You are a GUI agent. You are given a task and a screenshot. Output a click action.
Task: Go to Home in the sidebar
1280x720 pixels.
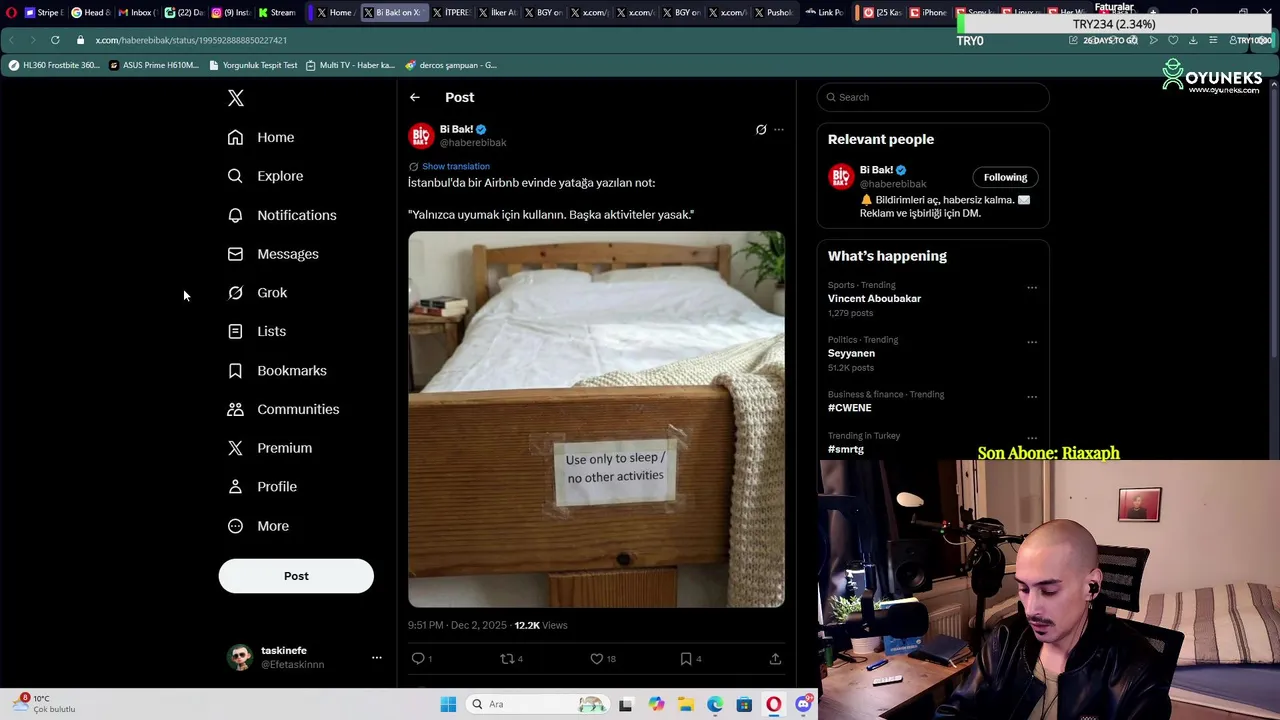pyautogui.click(x=261, y=137)
